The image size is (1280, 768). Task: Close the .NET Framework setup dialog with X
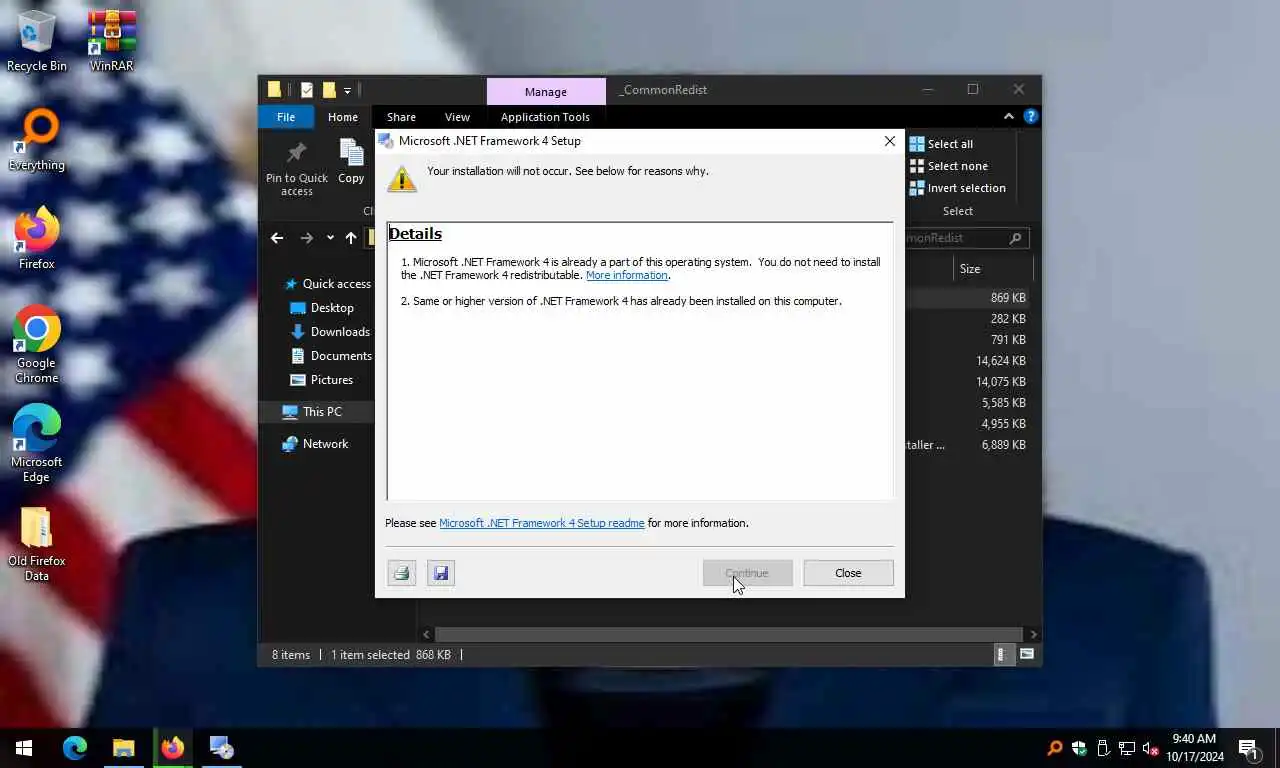(889, 141)
